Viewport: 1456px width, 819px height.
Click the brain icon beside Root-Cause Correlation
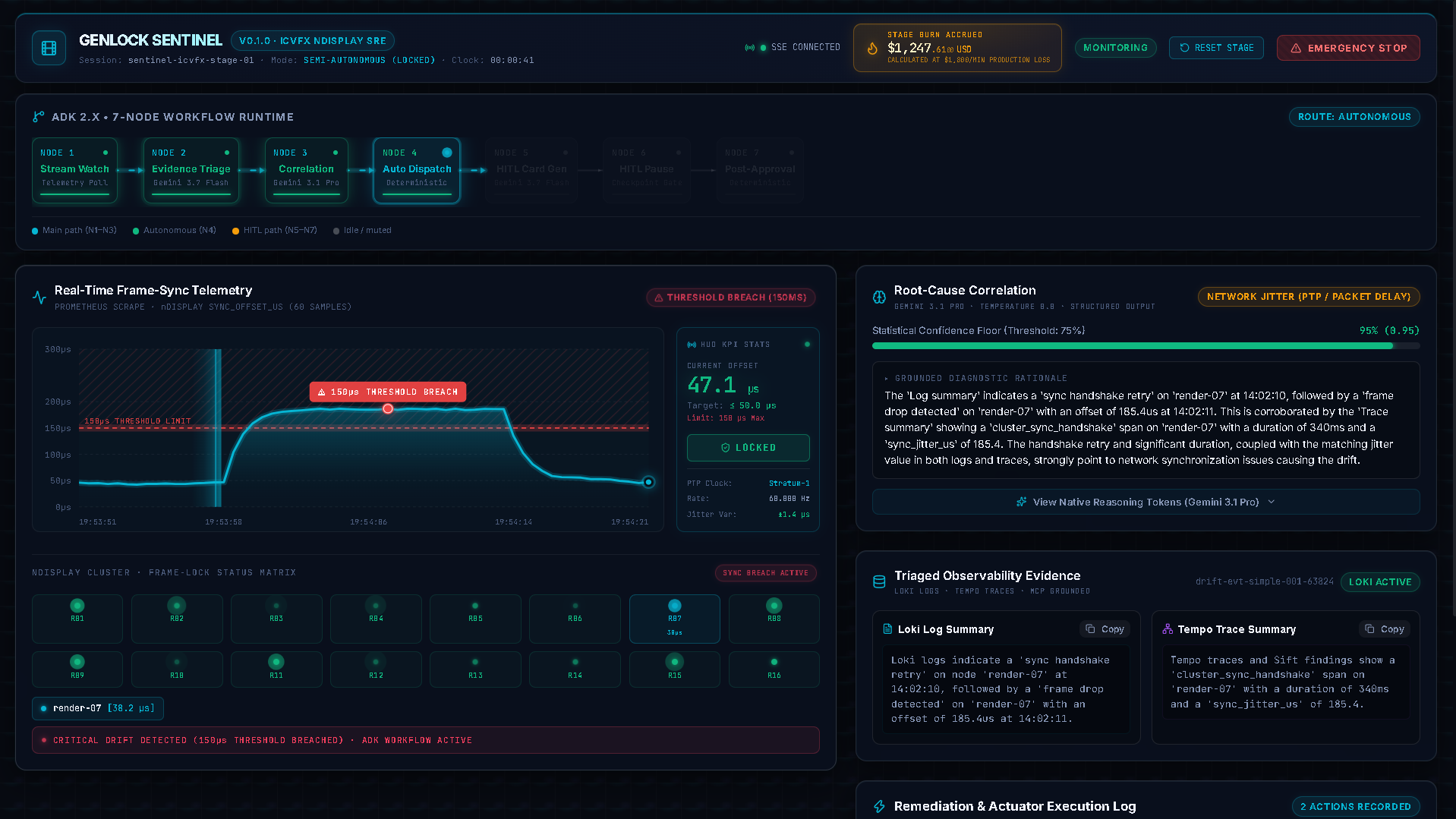click(879, 298)
